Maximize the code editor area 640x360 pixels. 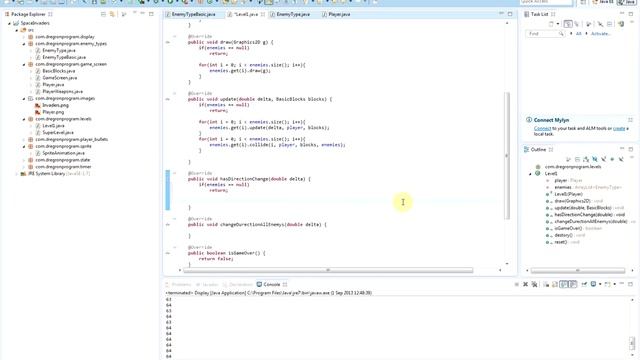pyautogui.click(x=510, y=14)
